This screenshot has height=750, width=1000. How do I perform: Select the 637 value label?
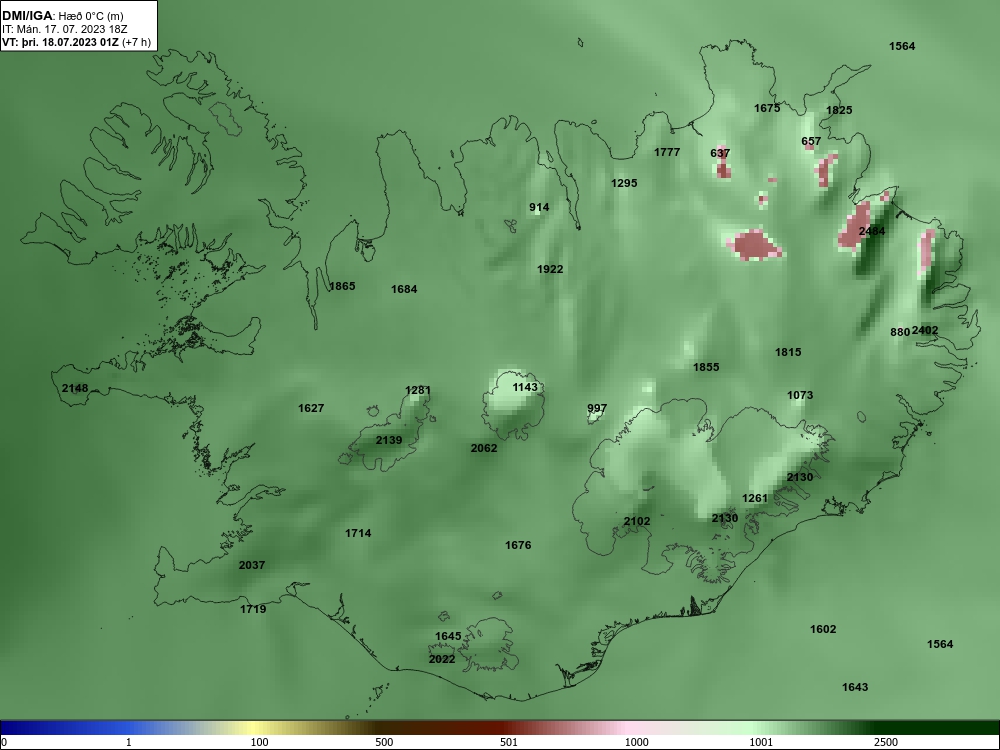click(720, 154)
